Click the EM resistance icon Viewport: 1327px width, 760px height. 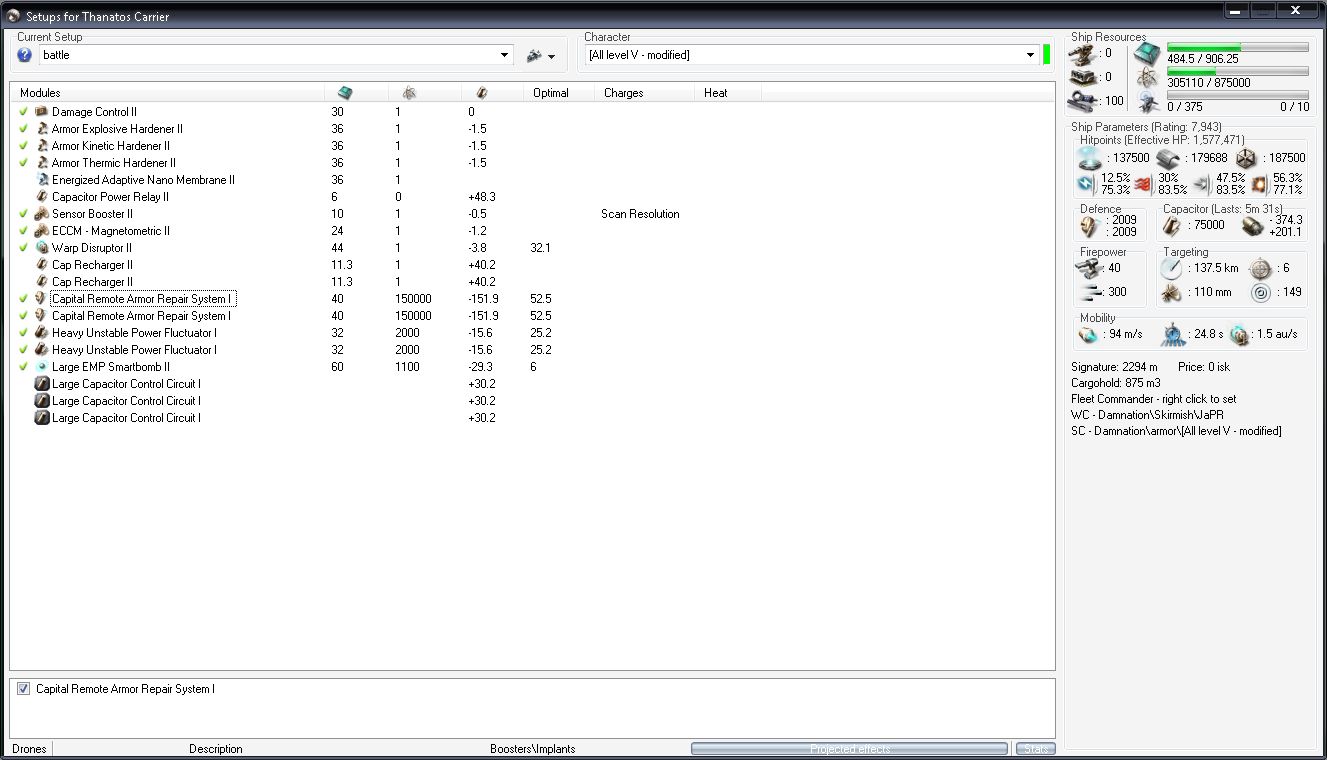[1086, 184]
